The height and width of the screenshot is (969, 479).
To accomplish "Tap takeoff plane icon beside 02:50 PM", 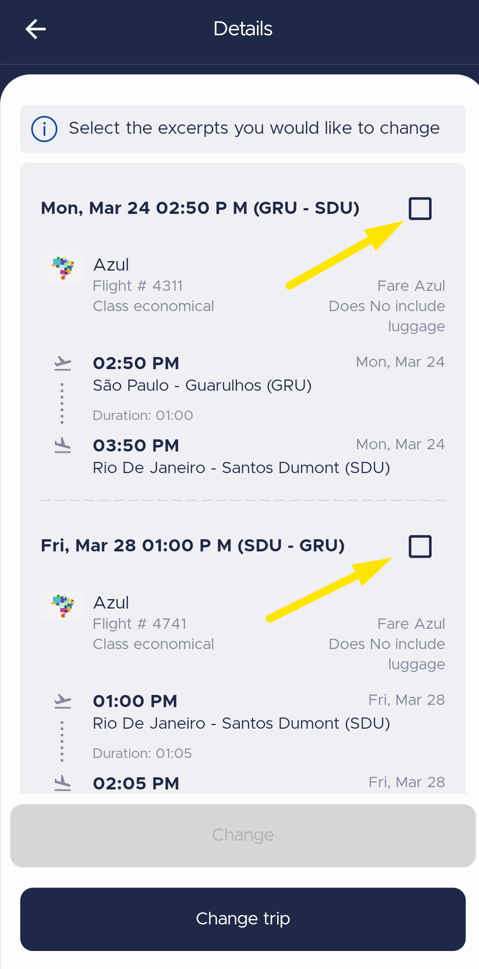I will click(x=62, y=363).
